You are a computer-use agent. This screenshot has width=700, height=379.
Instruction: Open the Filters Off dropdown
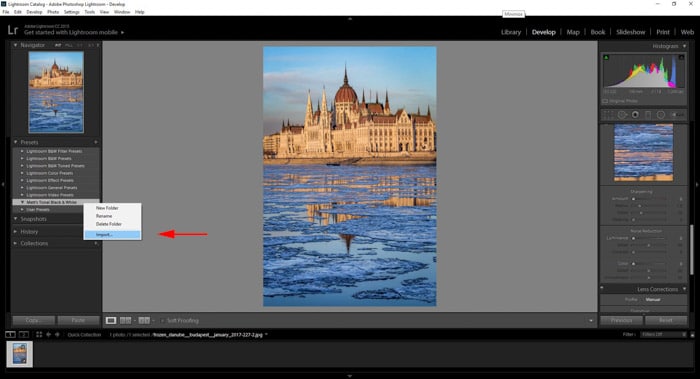coord(663,334)
